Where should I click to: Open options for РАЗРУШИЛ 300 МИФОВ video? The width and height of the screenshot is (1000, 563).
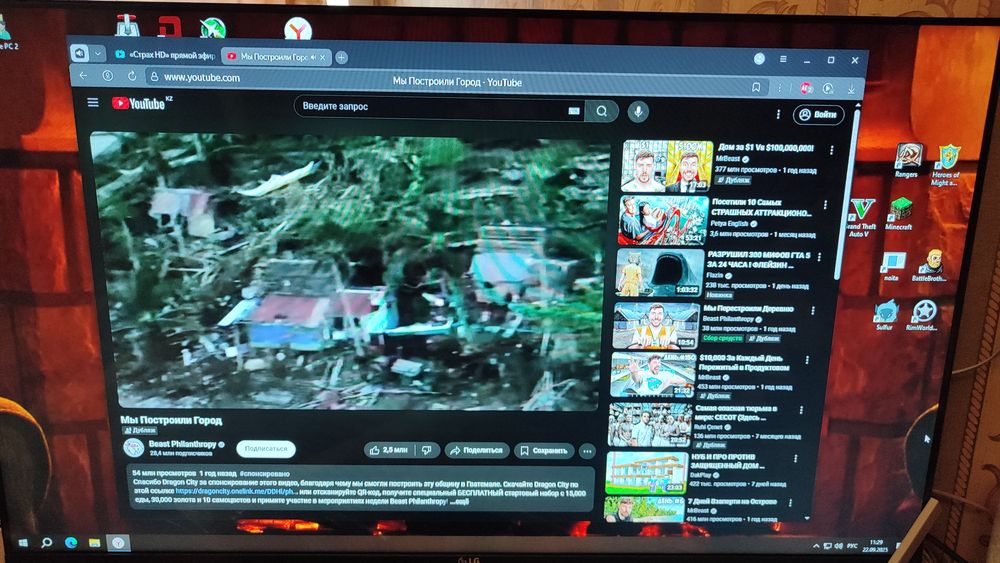coord(819,258)
